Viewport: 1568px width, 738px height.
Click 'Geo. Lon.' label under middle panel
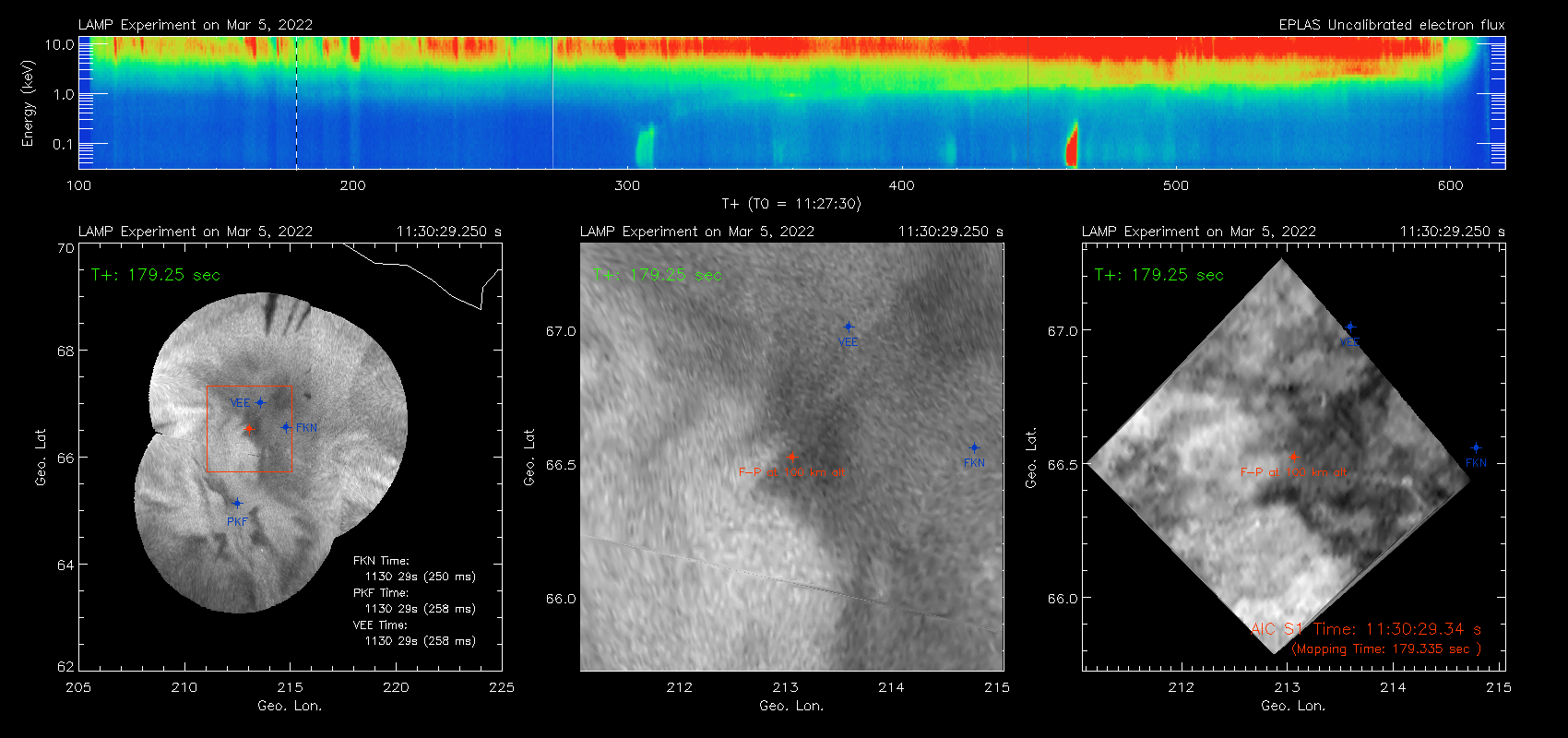(791, 706)
